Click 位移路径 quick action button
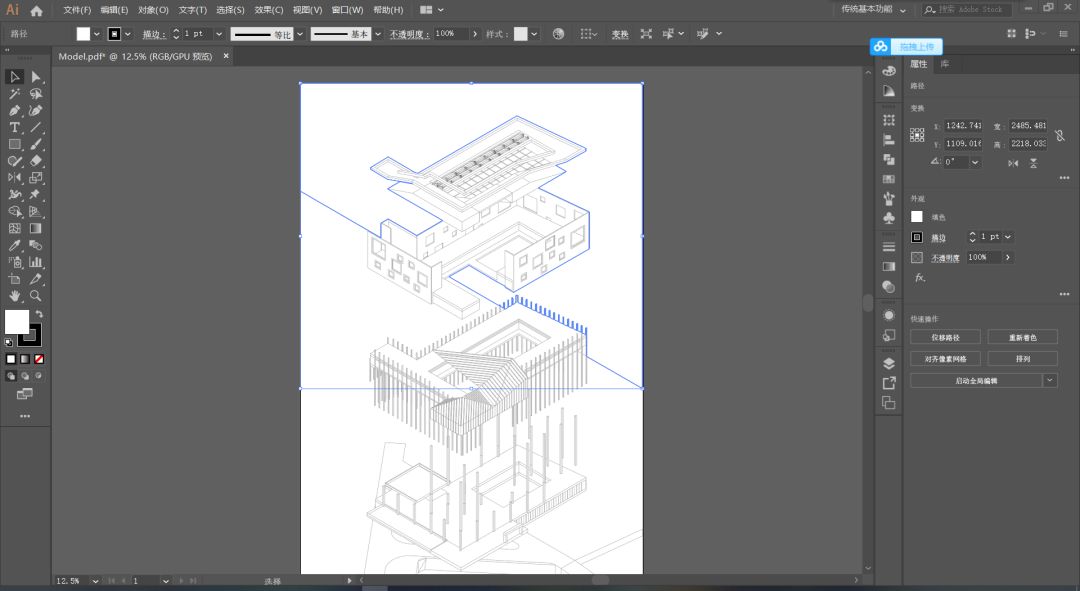The image size is (1080, 591). tap(945, 338)
